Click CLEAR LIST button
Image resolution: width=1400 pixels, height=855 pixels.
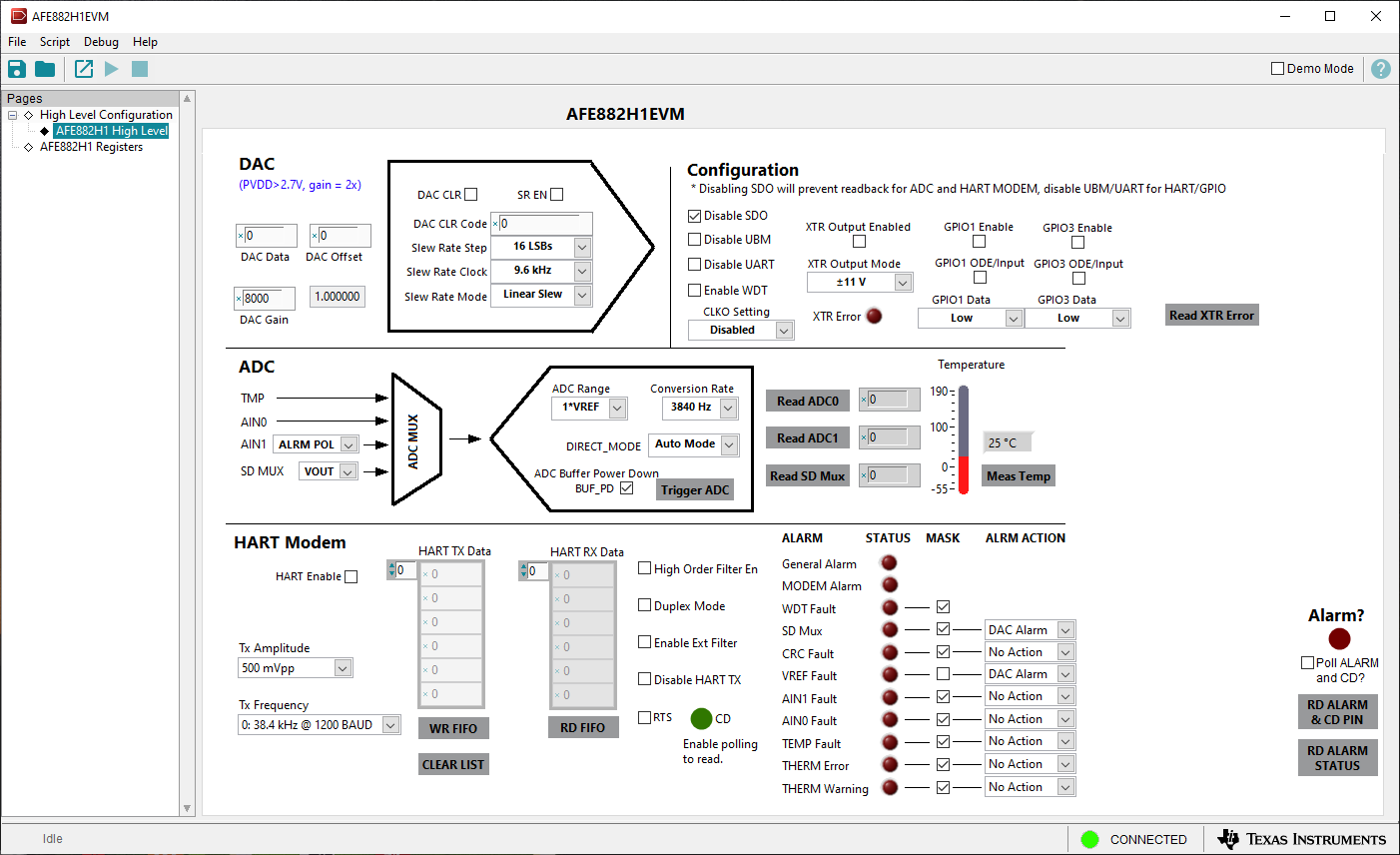453,764
